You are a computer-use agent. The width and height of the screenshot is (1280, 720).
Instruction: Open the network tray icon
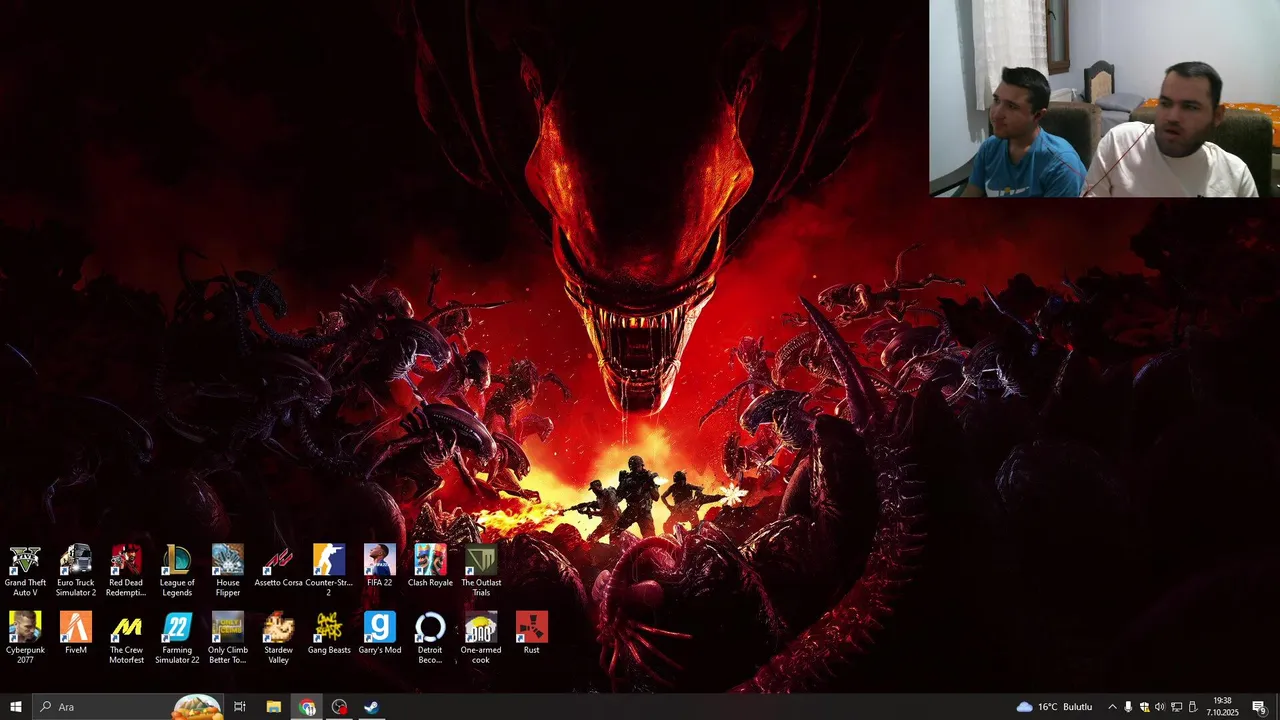pyautogui.click(x=1176, y=707)
